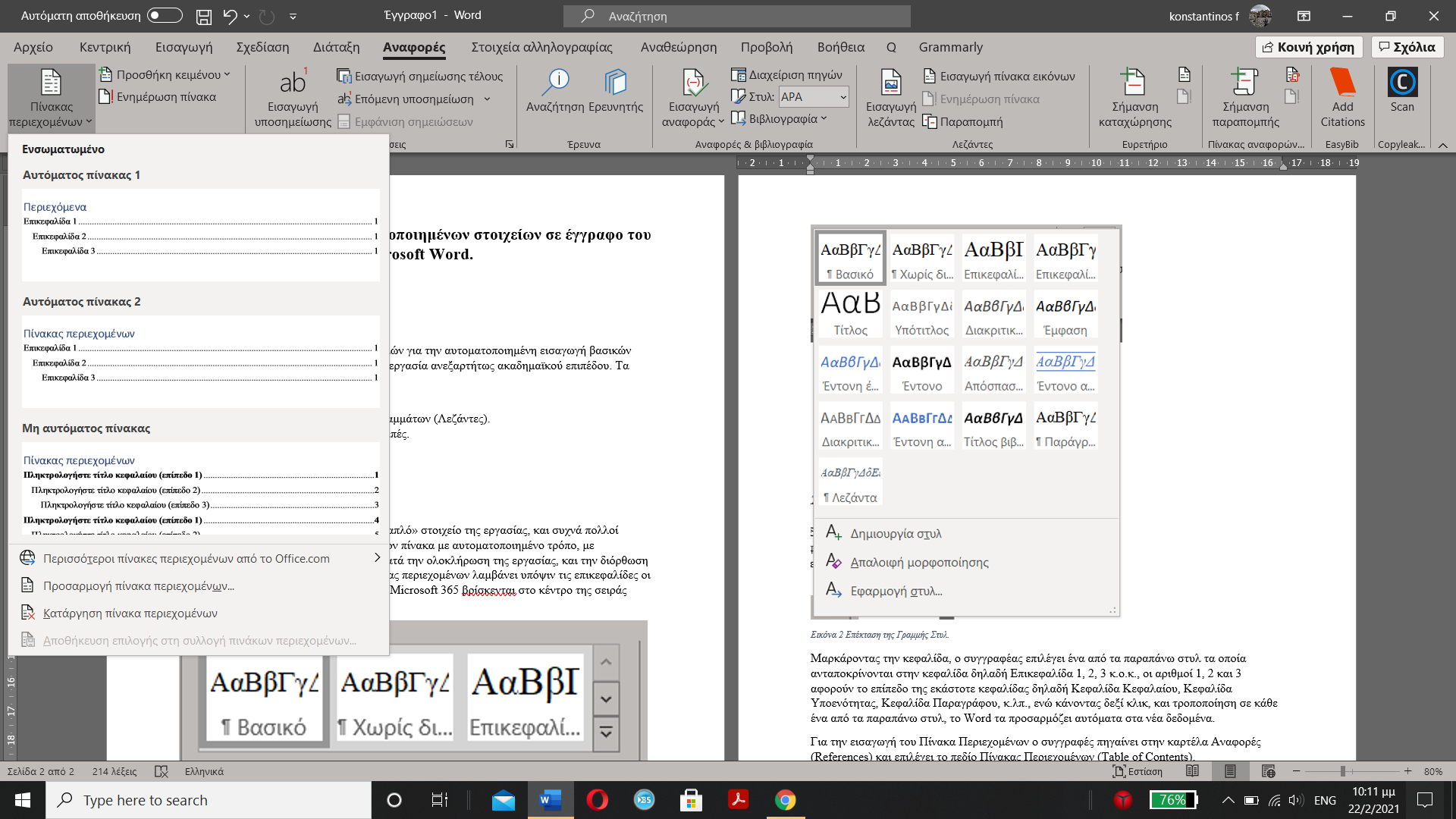Open the Windows Start menu
The width and height of the screenshot is (1456, 819).
coord(23,800)
